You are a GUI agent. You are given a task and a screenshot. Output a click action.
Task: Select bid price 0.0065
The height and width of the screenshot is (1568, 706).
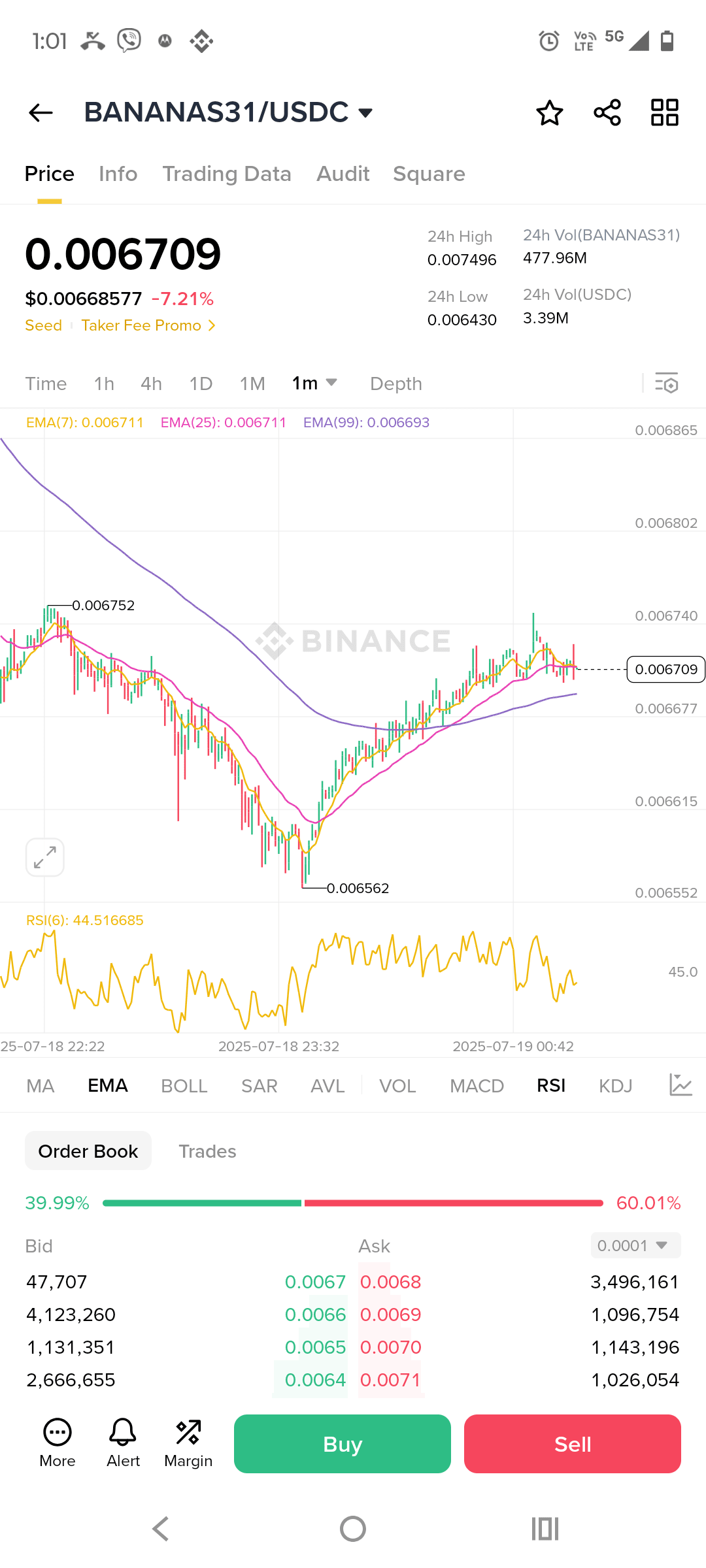pos(315,1347)
